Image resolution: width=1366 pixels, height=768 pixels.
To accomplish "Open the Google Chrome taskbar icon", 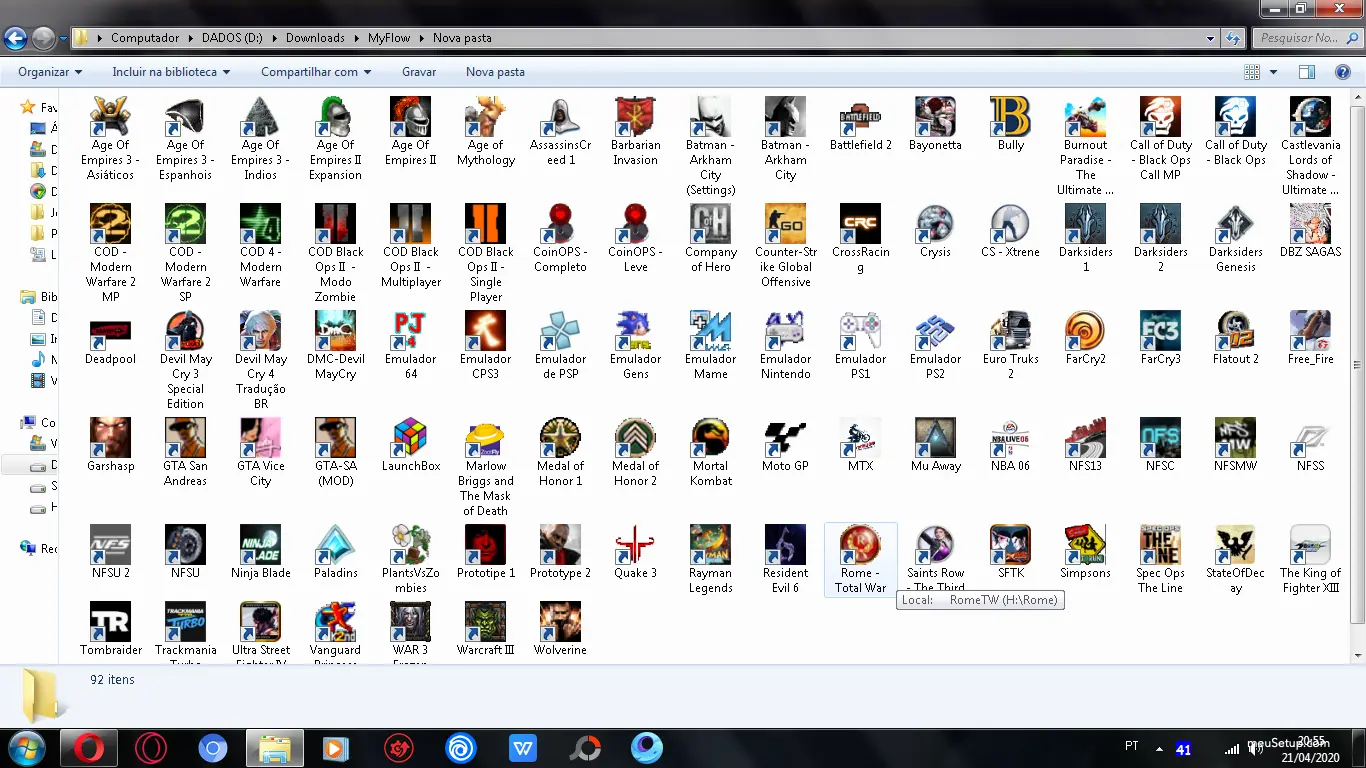I will tap(212, 748).
